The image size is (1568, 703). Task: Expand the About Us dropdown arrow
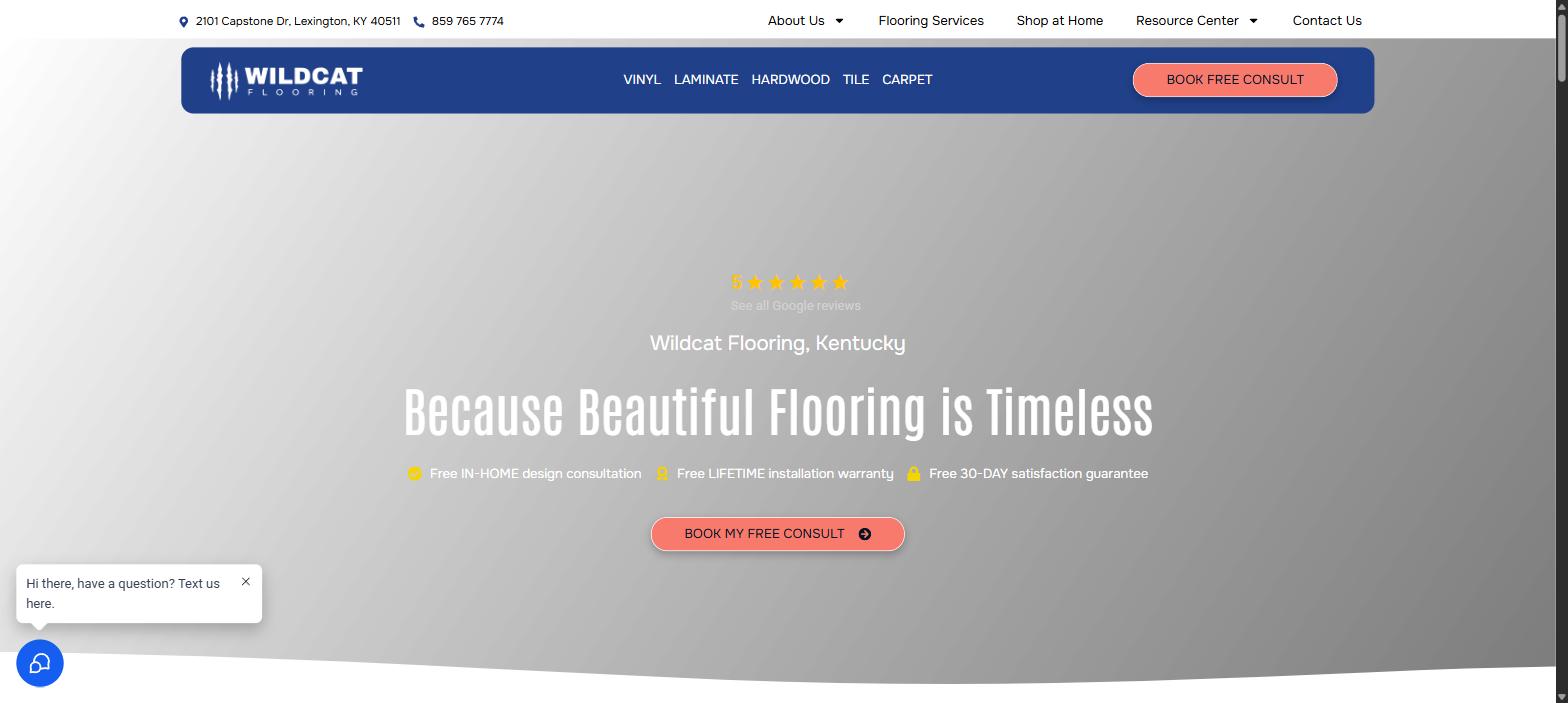click(x=839, y=21)
